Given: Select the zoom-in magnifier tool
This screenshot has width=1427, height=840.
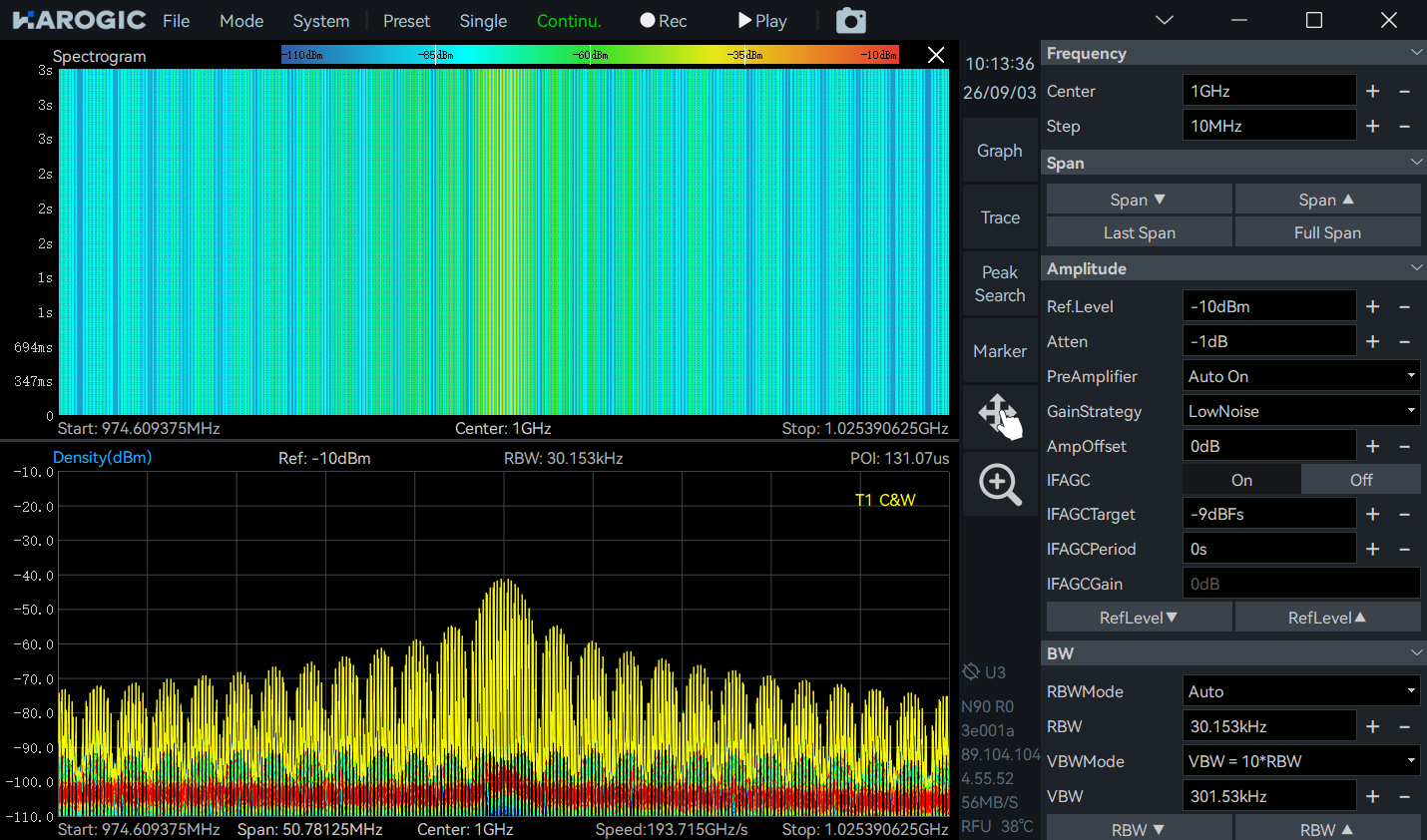Looking at the screenshot, I should click(1000, 484).
